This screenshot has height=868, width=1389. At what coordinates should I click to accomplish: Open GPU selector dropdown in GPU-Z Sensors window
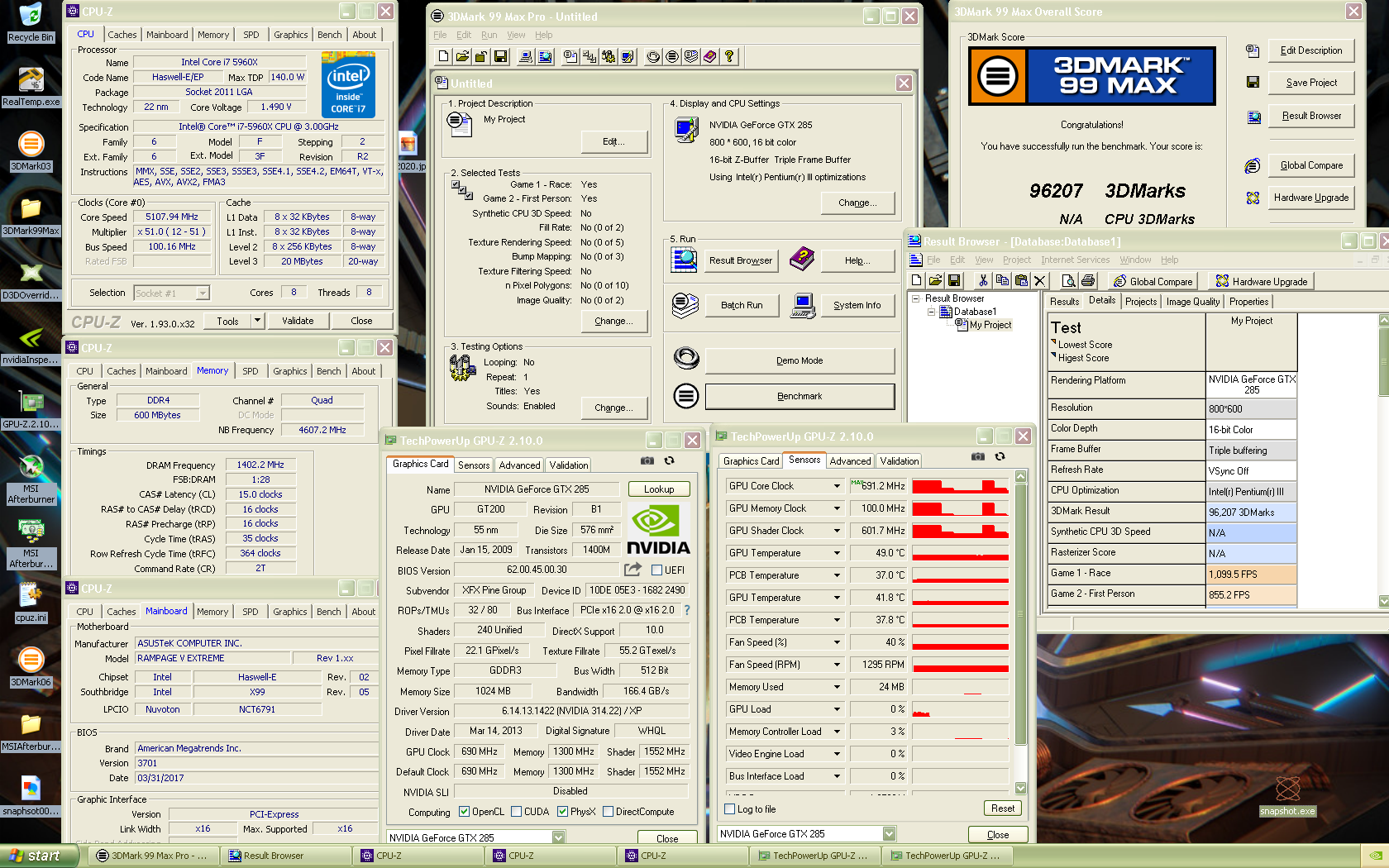coord(889,834)
